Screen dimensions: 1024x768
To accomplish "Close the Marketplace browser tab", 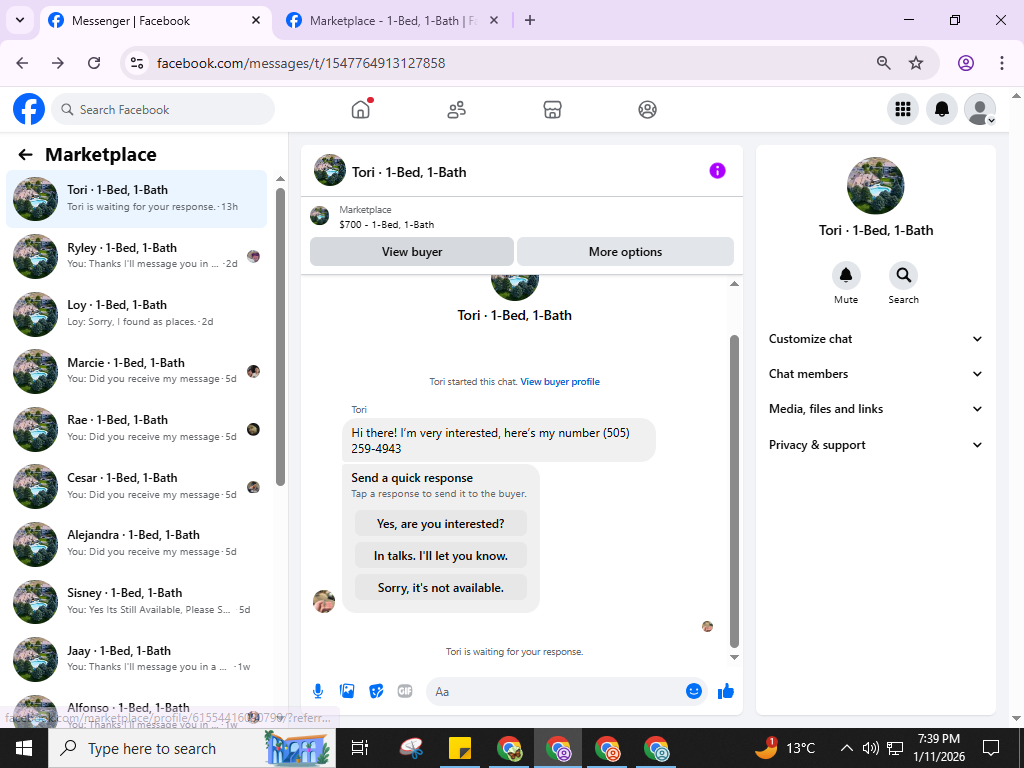I will coord(494,20).
